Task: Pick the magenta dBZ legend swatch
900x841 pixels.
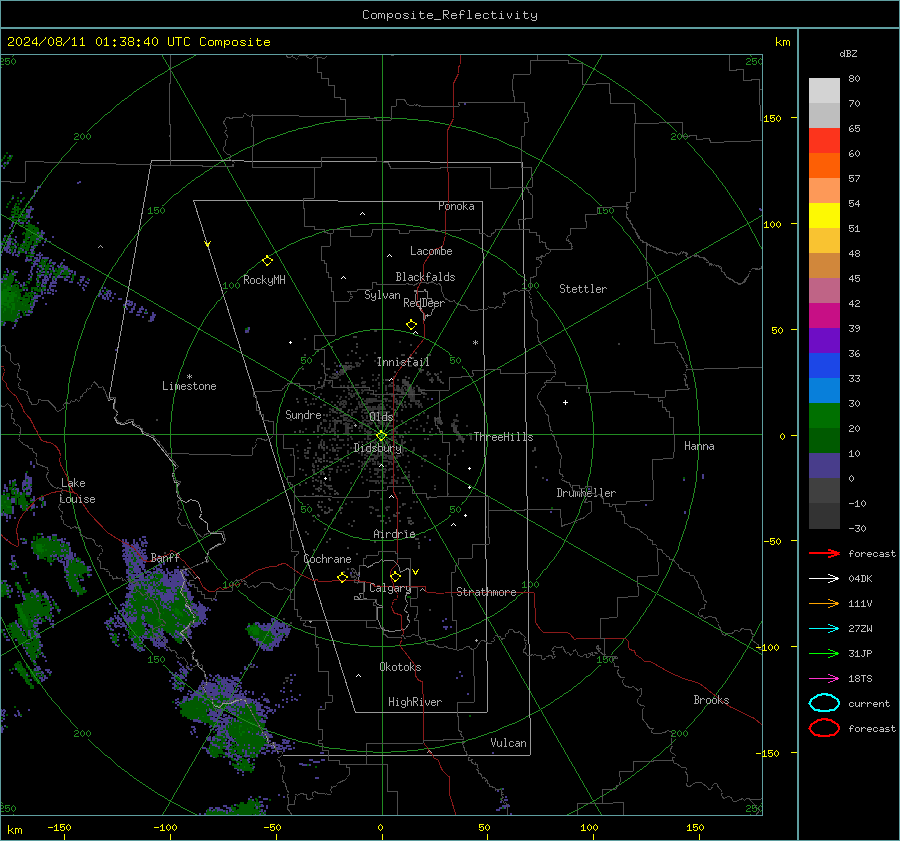Action: point(824,316)
